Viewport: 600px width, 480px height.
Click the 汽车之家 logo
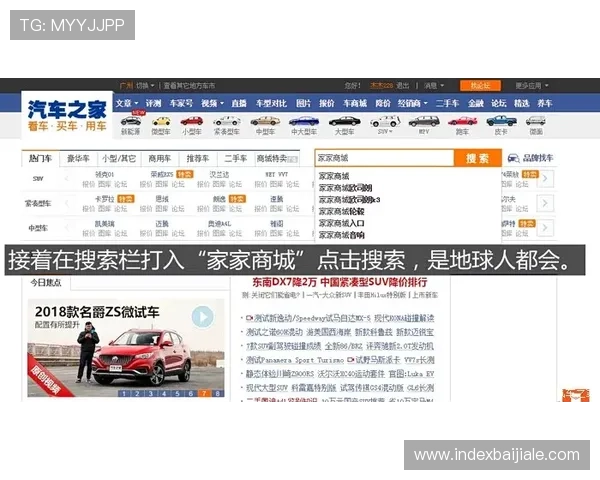pos(67,115)
